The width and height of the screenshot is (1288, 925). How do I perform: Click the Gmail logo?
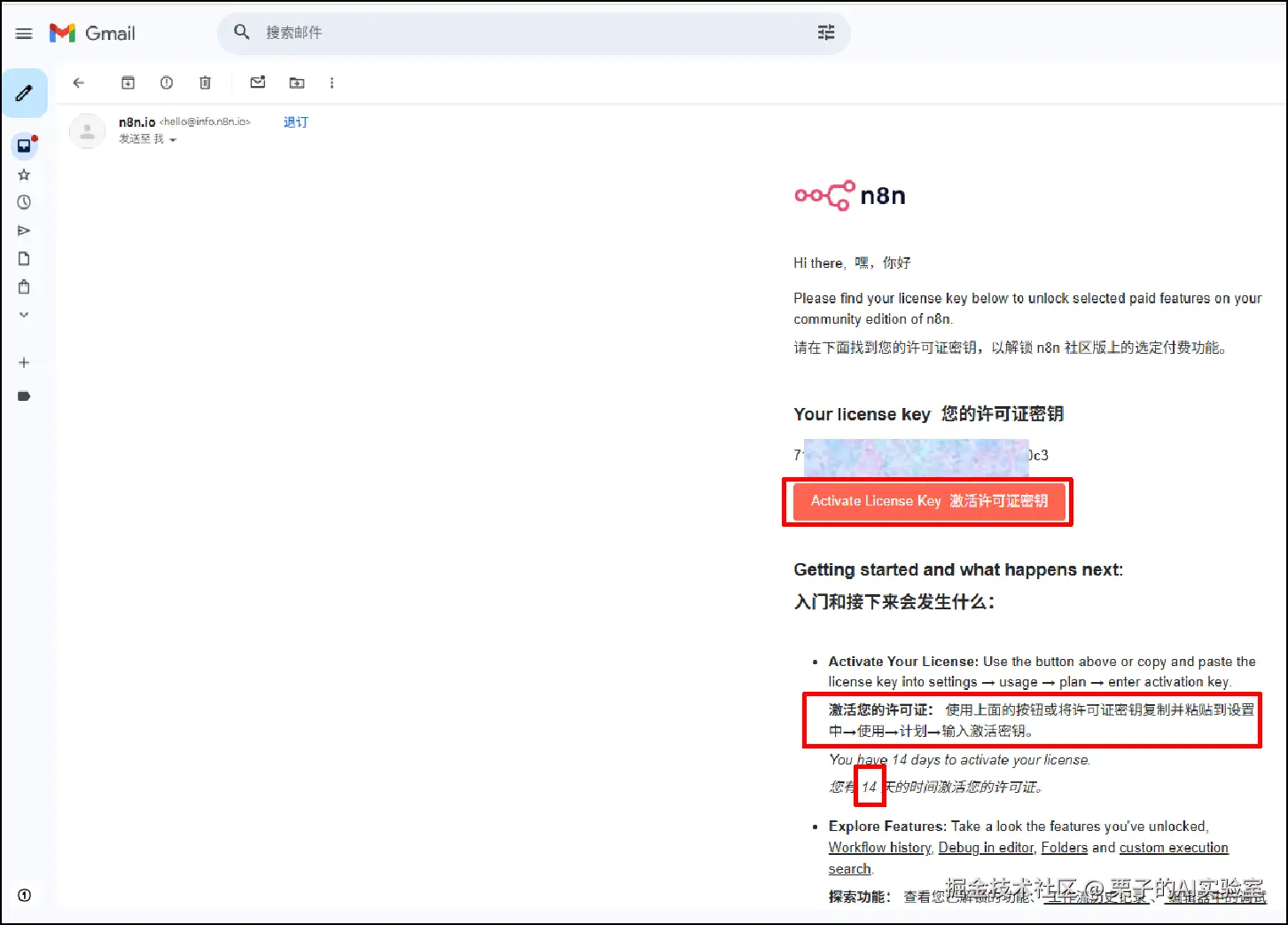pos(92,34)
